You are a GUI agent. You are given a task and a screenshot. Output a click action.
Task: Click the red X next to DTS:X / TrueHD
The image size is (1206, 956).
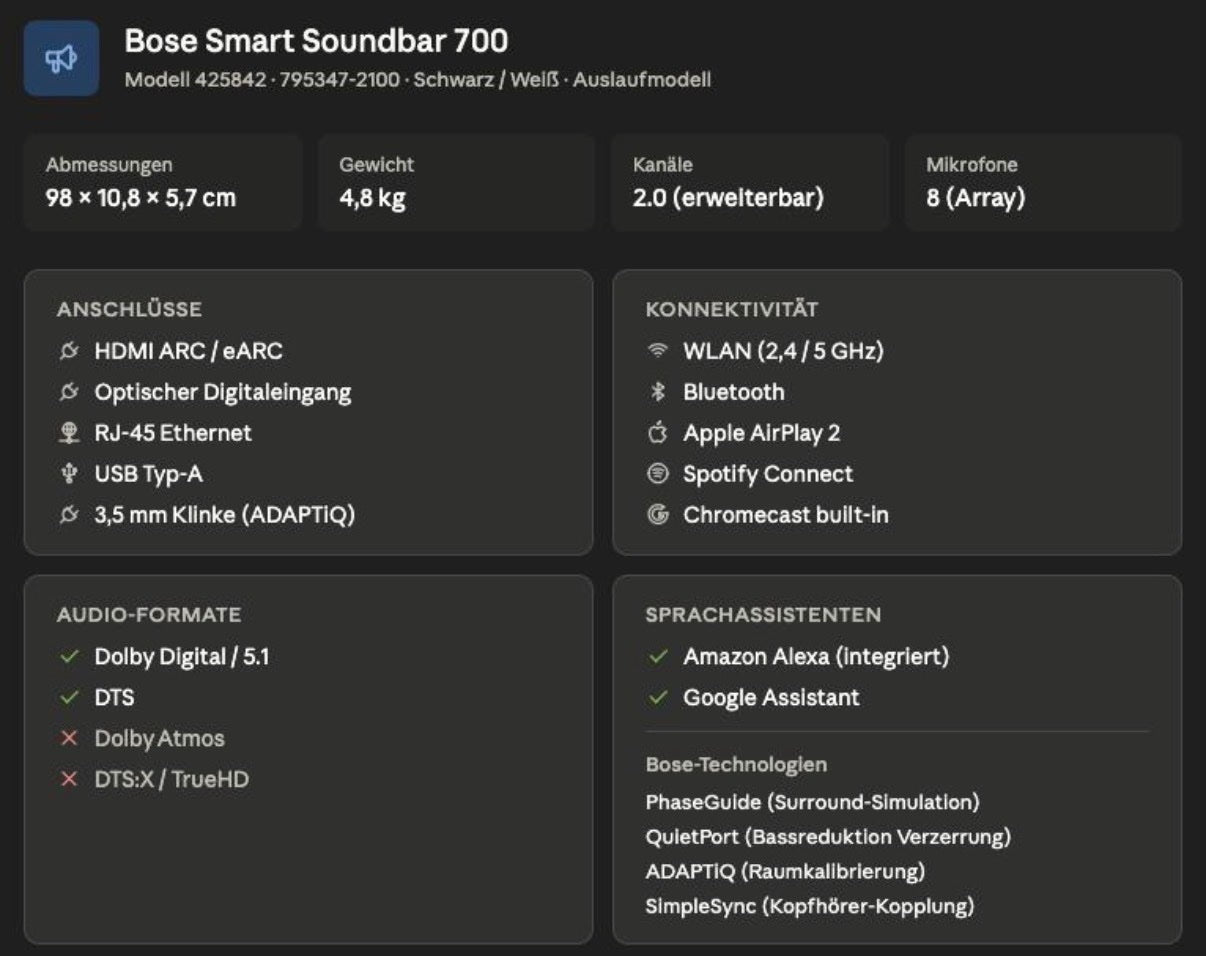point(69,779)
